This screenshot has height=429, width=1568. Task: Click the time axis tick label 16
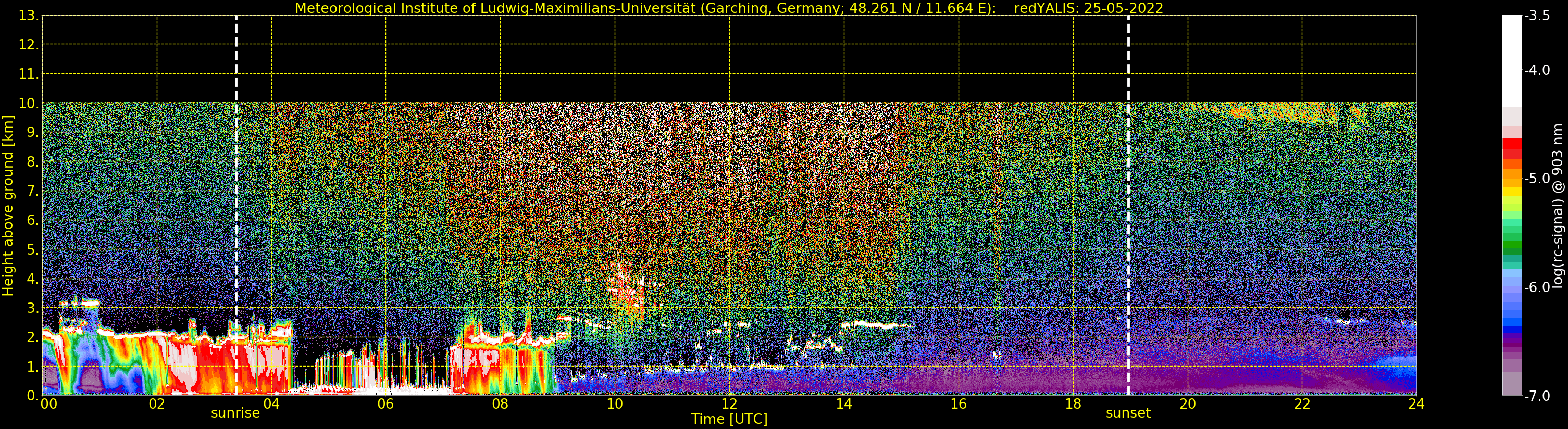coord(959,404)
